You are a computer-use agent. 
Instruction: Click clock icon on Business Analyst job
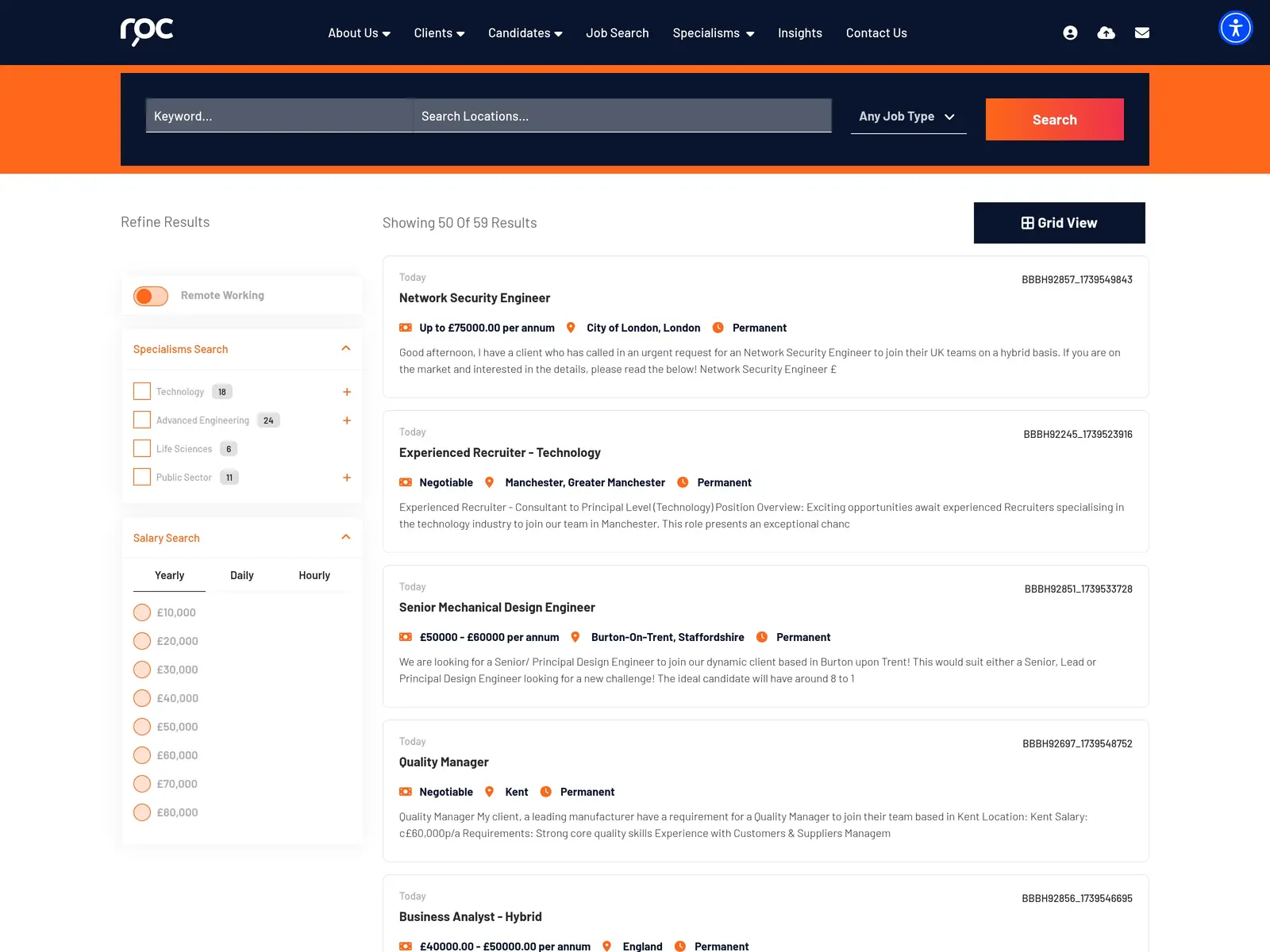point(680,946)
